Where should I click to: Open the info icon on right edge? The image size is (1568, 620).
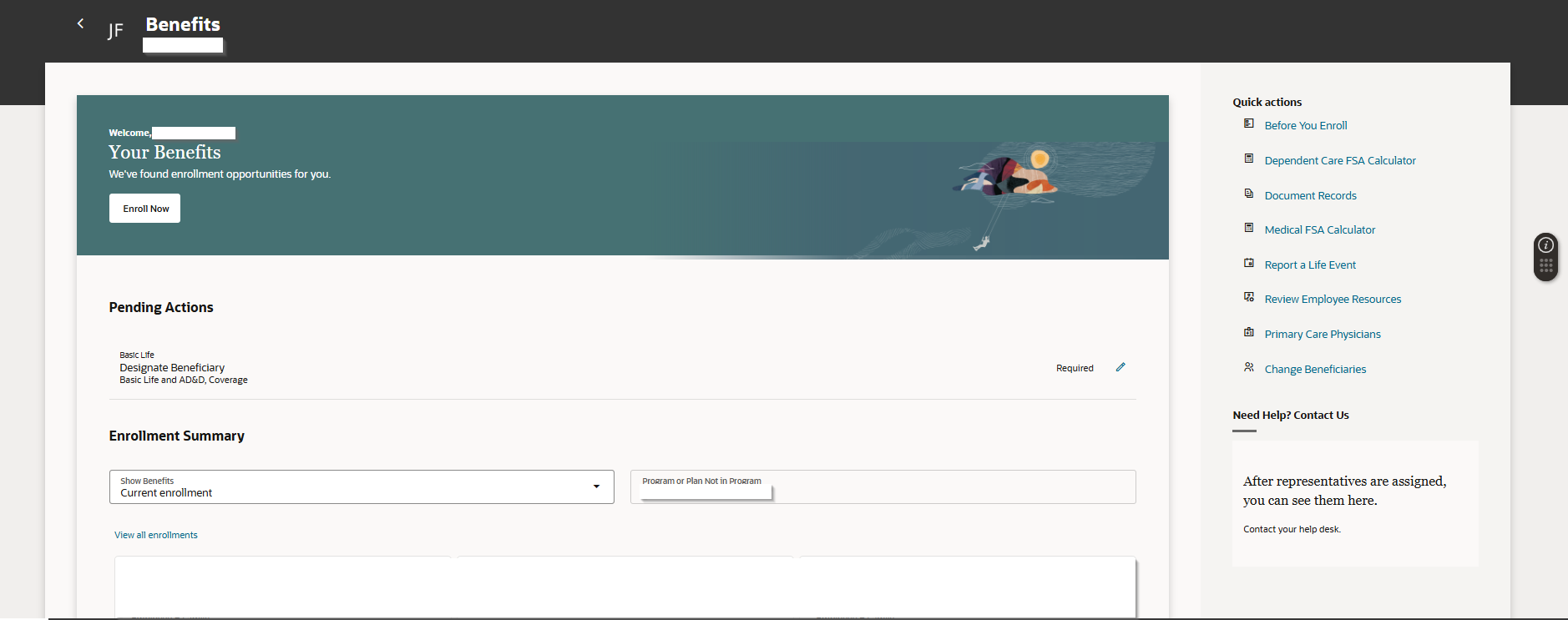[x=1545, y=245]
